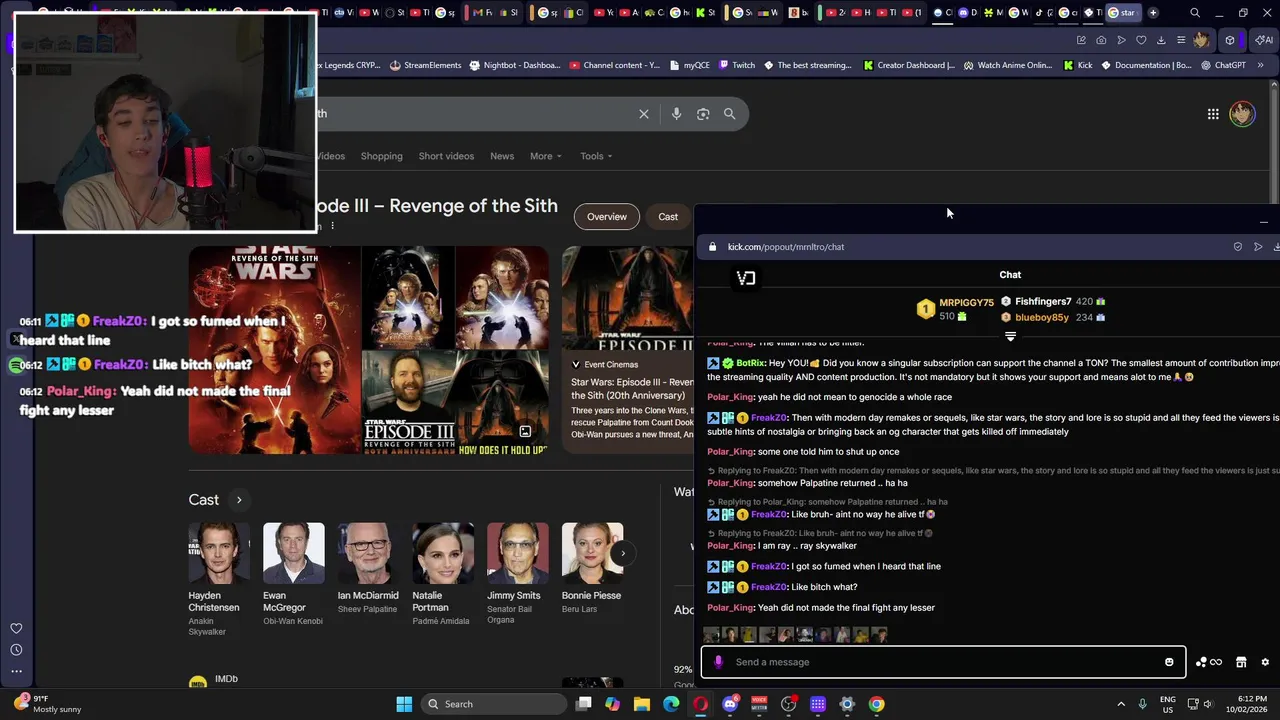Show more cast members with the carousel arrow
This screenshot has width=1280, height=720.
pyautogui.click(x=623, y=553)
